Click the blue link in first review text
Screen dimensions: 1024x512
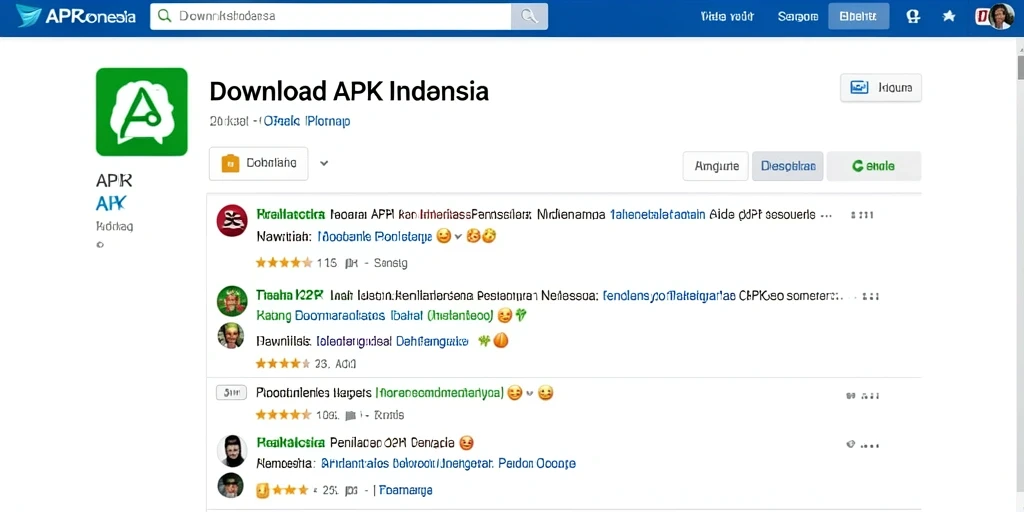click(x=657, y=214)
